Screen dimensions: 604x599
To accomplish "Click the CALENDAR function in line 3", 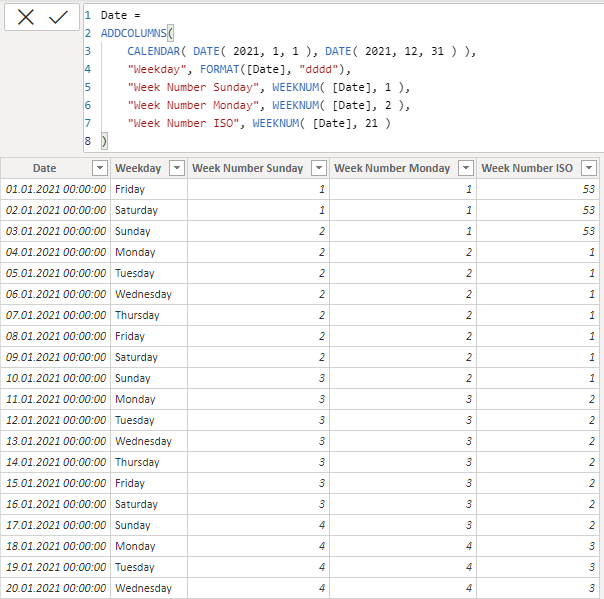I will coord(153,51).
